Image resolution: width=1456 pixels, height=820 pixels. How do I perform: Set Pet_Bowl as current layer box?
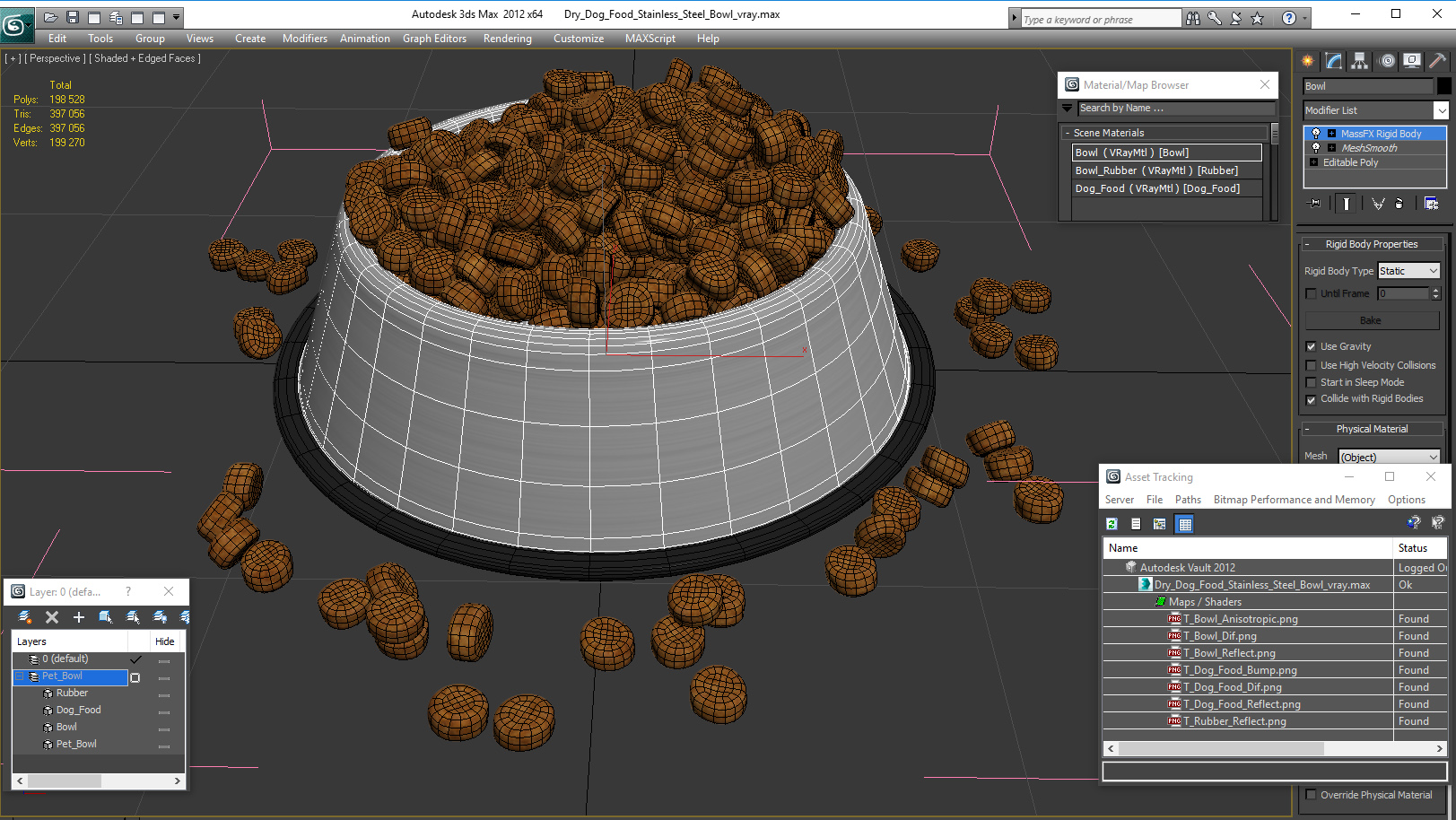pos(135,677)
